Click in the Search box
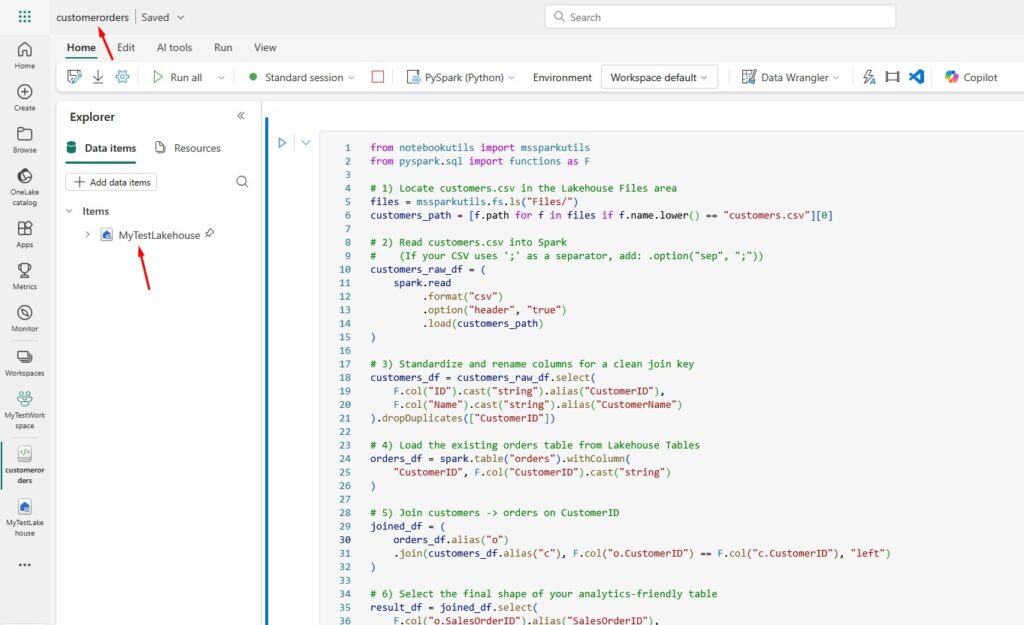The width and height of the screenshot is (1024, 625). 720,17
